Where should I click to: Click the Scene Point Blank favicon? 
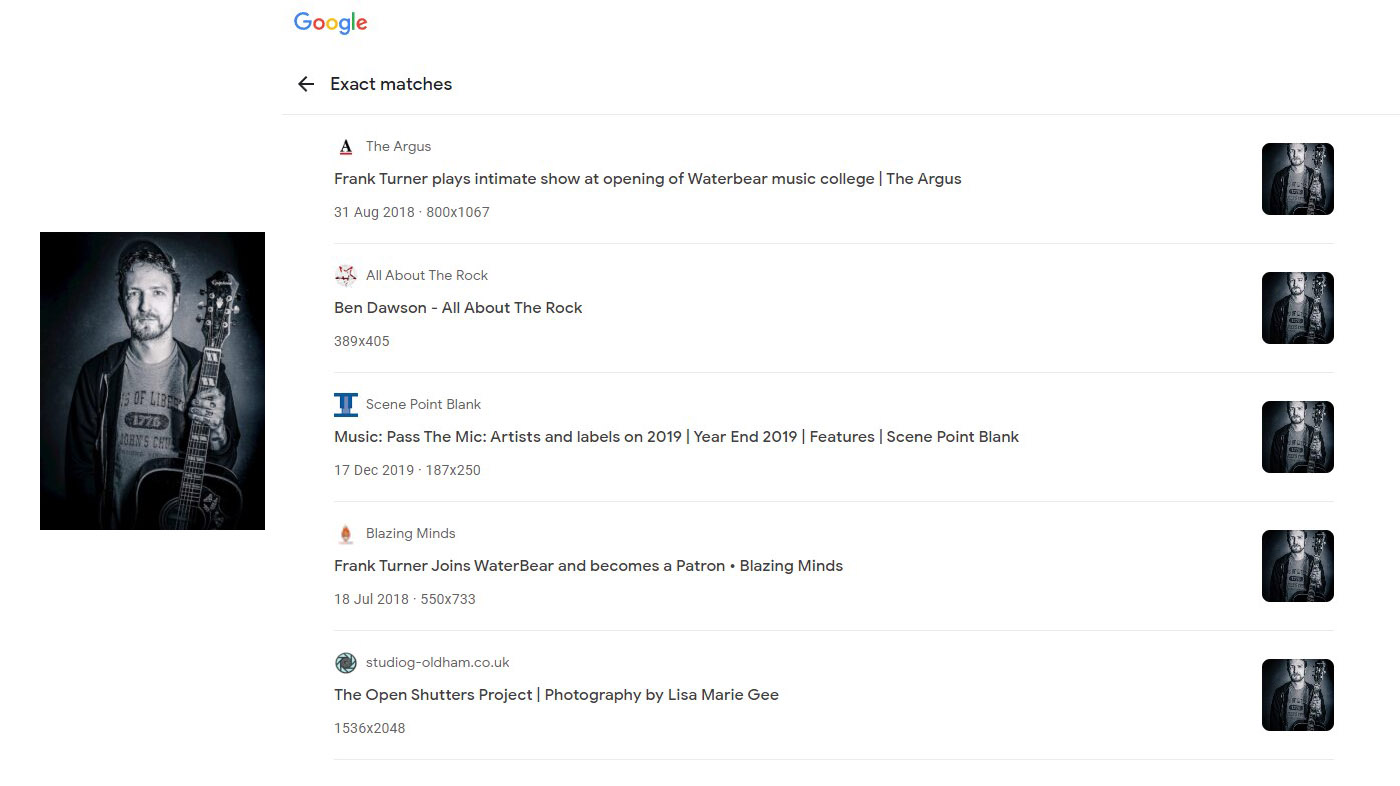346,404
